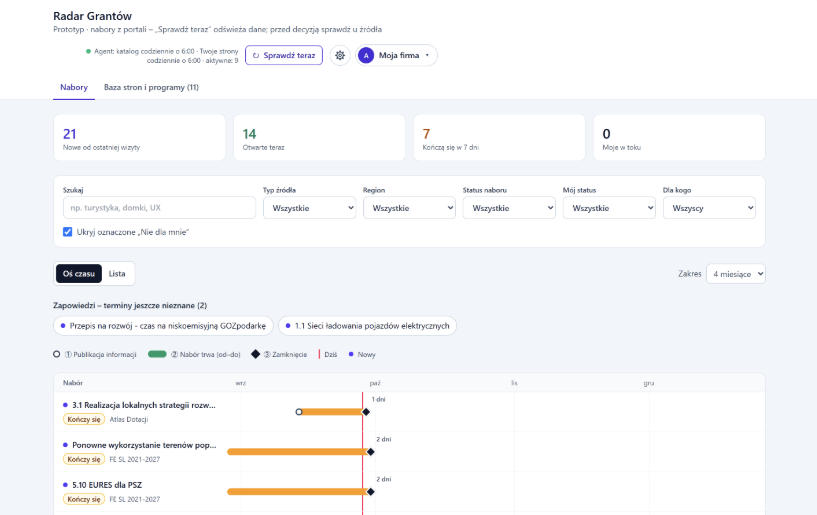Click the Moja firma avatar icon
This screenshot has height=515, width=817.
click(366, 55)
